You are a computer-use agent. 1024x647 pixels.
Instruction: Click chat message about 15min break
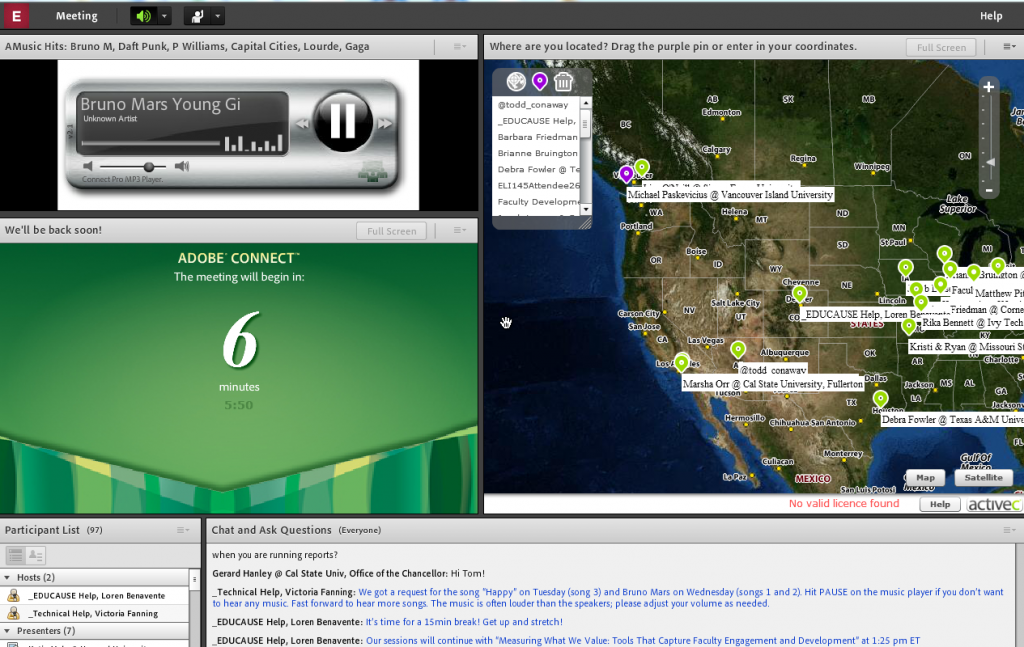[x=389, y=622]
